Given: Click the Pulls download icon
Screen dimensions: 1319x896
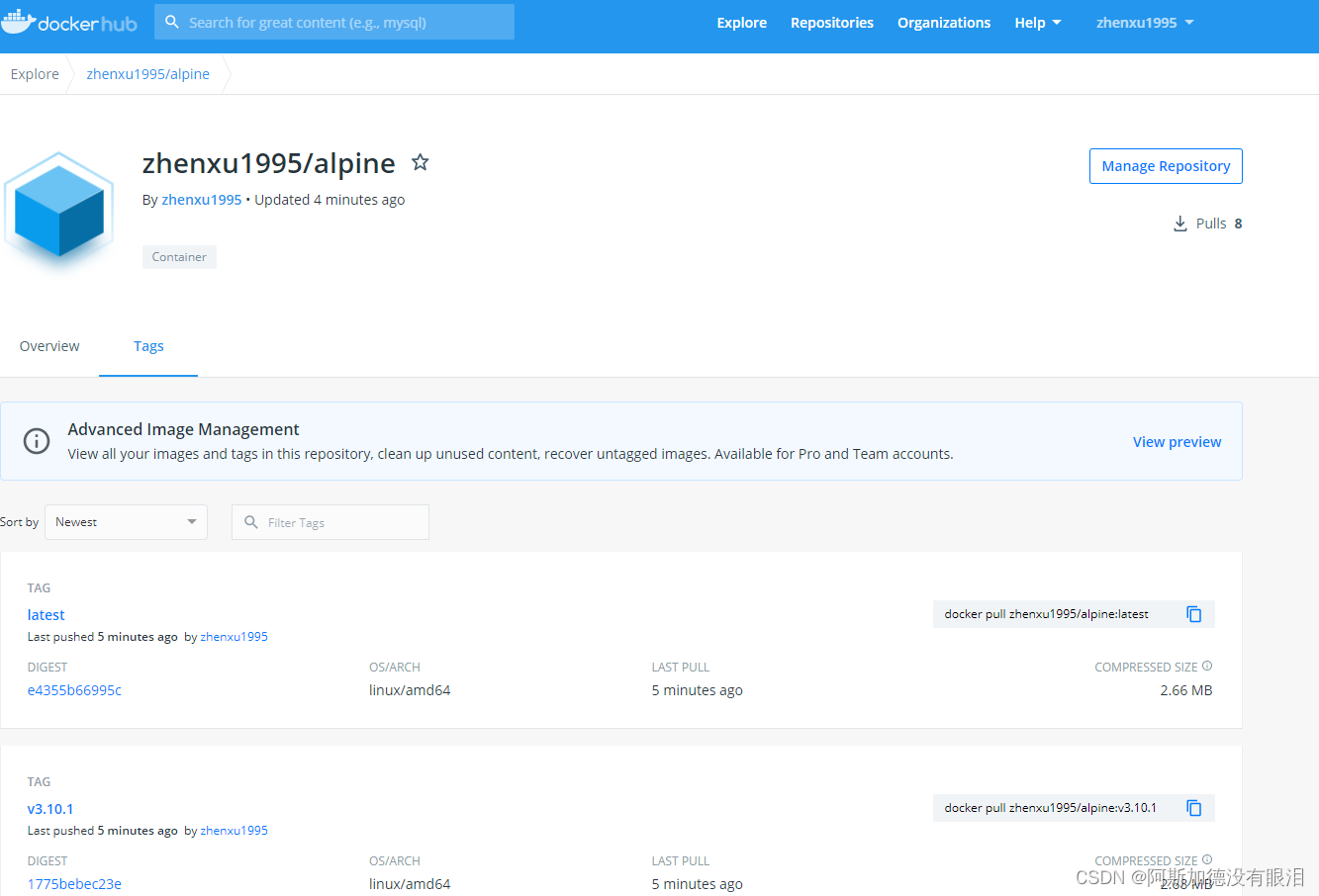Looking at the screenshot, I should pos(1179,224).
